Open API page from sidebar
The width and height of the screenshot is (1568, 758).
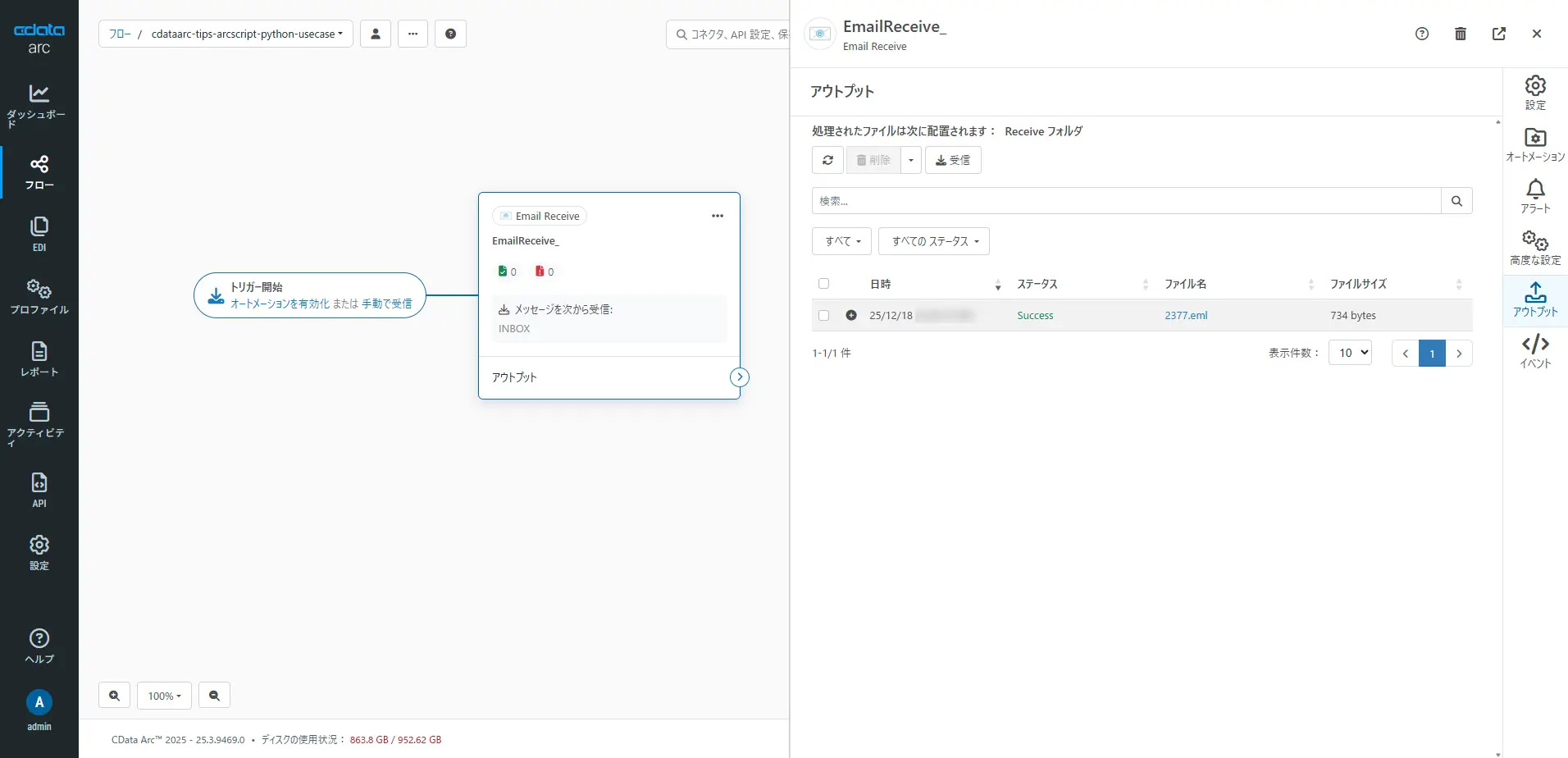(39, 491)
